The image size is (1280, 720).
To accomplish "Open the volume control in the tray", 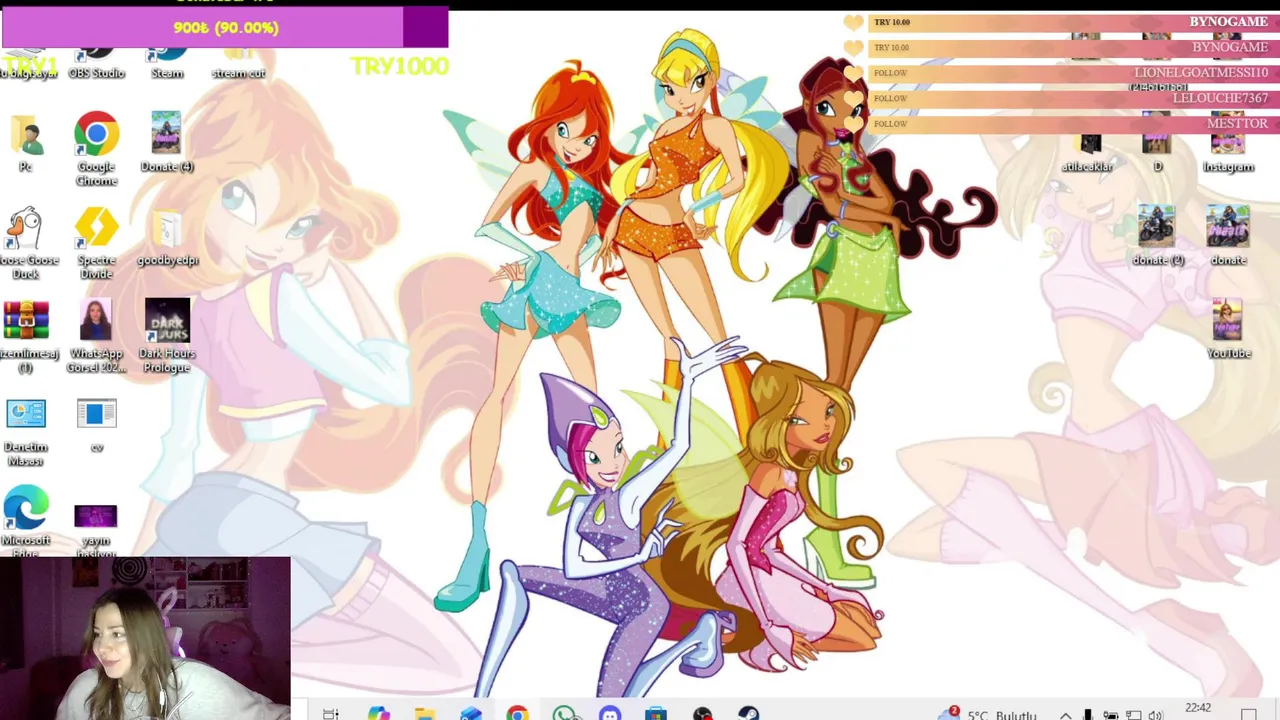I will coord(1156,714).
